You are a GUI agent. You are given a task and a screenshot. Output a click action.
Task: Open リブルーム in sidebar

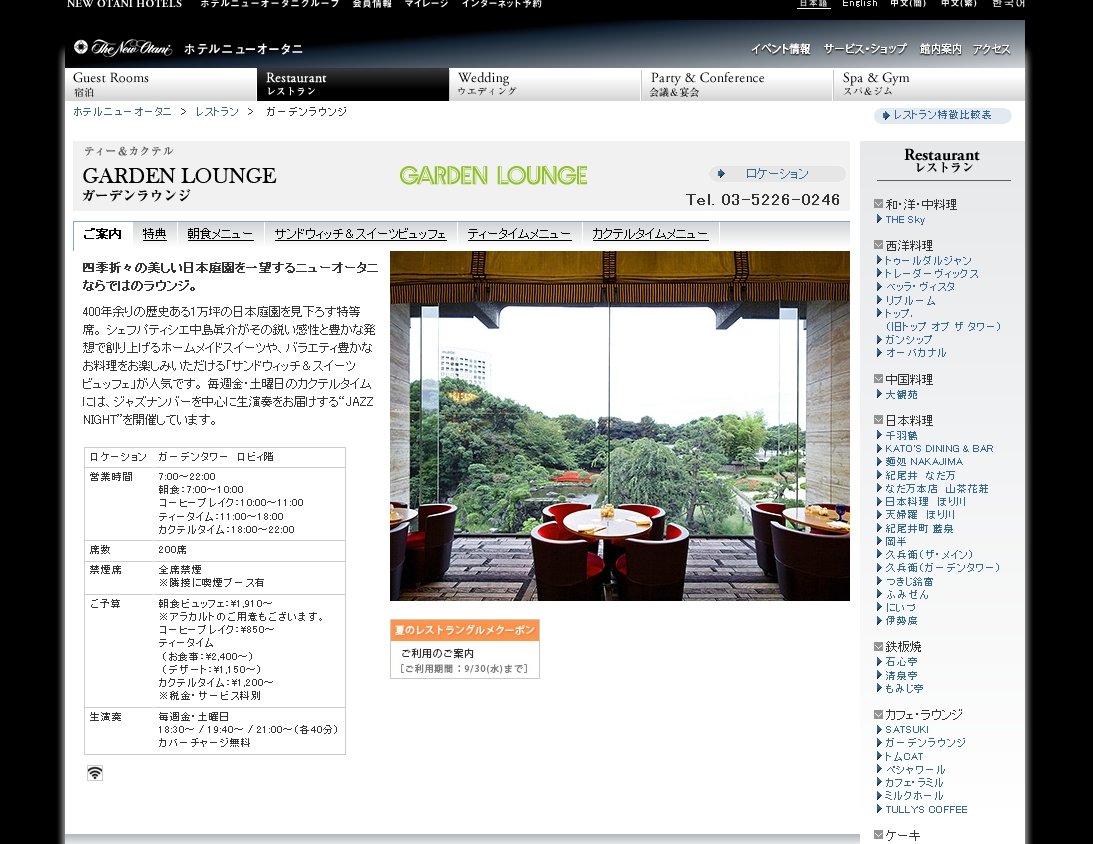[x=910, y=300]
